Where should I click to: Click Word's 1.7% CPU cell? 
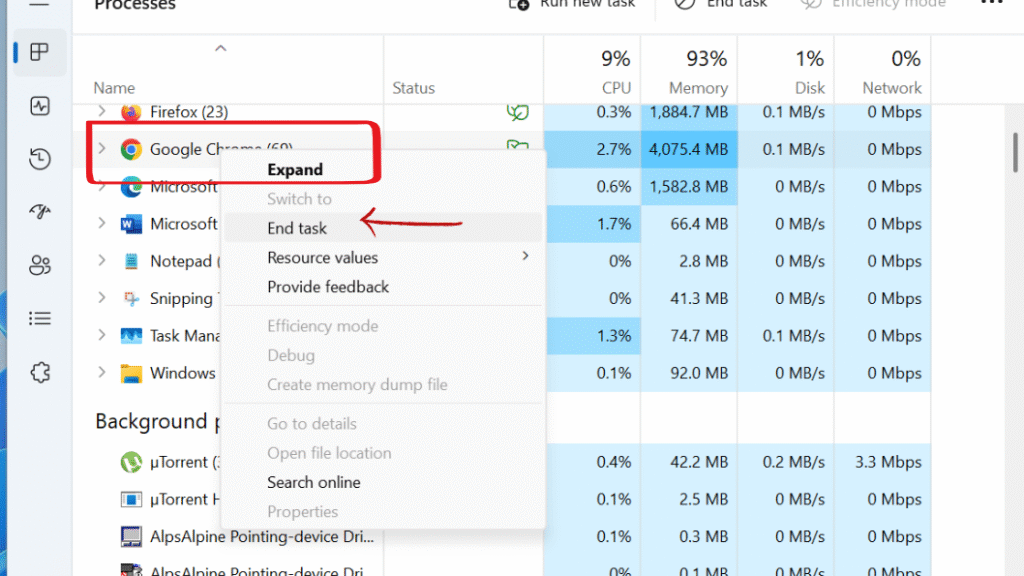[x=592, y=223]
